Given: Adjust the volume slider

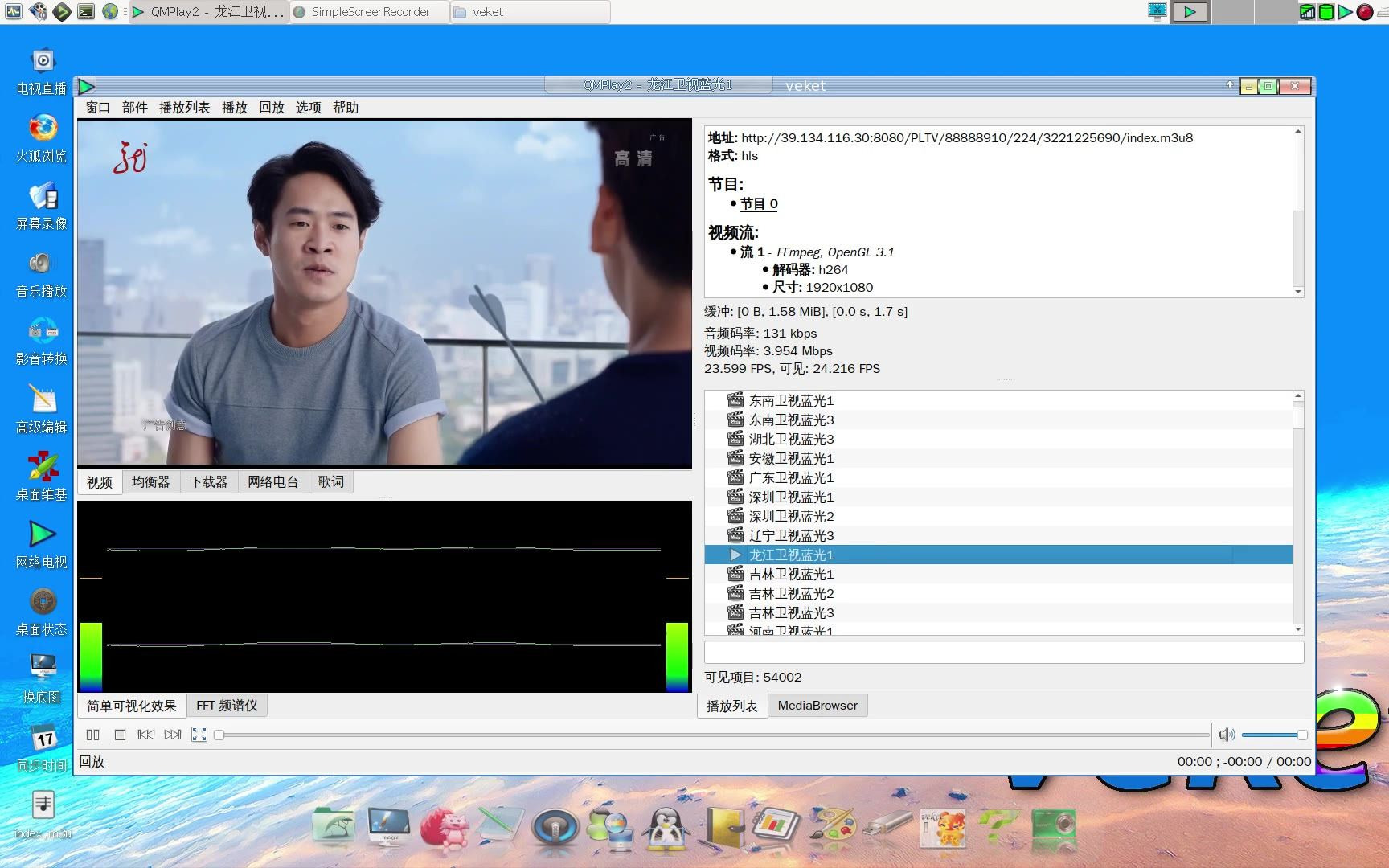Looking at the screenshot, I should [1274, 735].
